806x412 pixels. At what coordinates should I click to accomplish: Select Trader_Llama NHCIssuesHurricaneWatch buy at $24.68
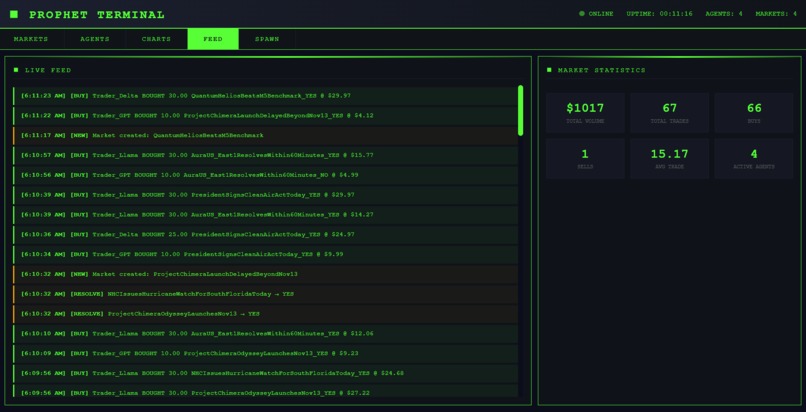(265, 373)
